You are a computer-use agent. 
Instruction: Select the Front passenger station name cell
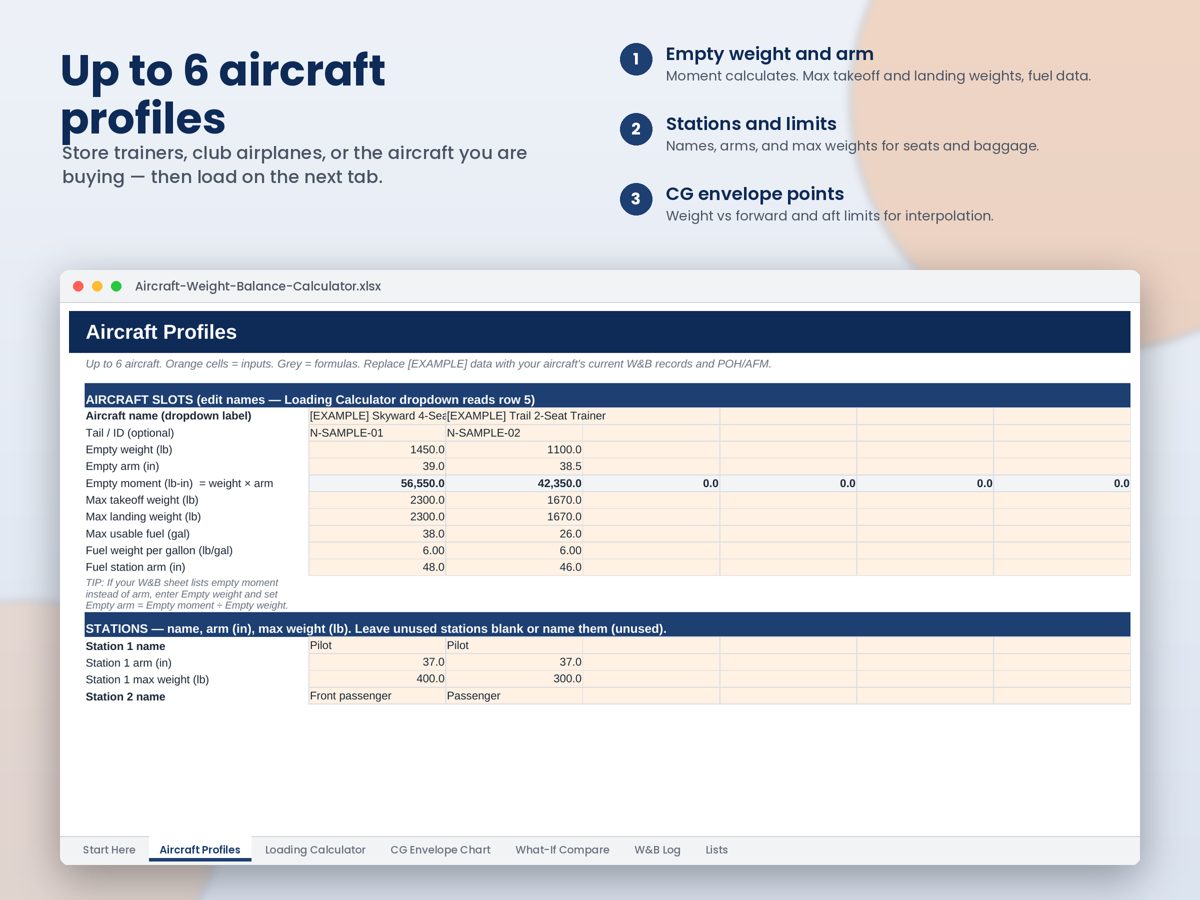[x=377, y=696]
